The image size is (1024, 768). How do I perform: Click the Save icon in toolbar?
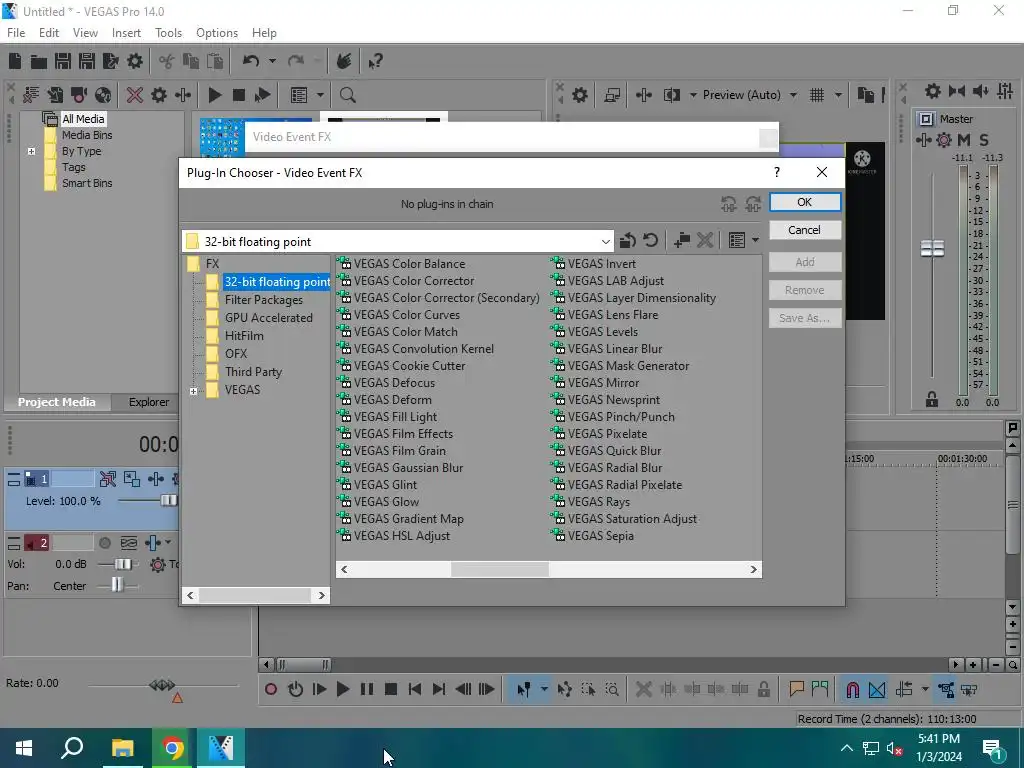pos(63,61)
